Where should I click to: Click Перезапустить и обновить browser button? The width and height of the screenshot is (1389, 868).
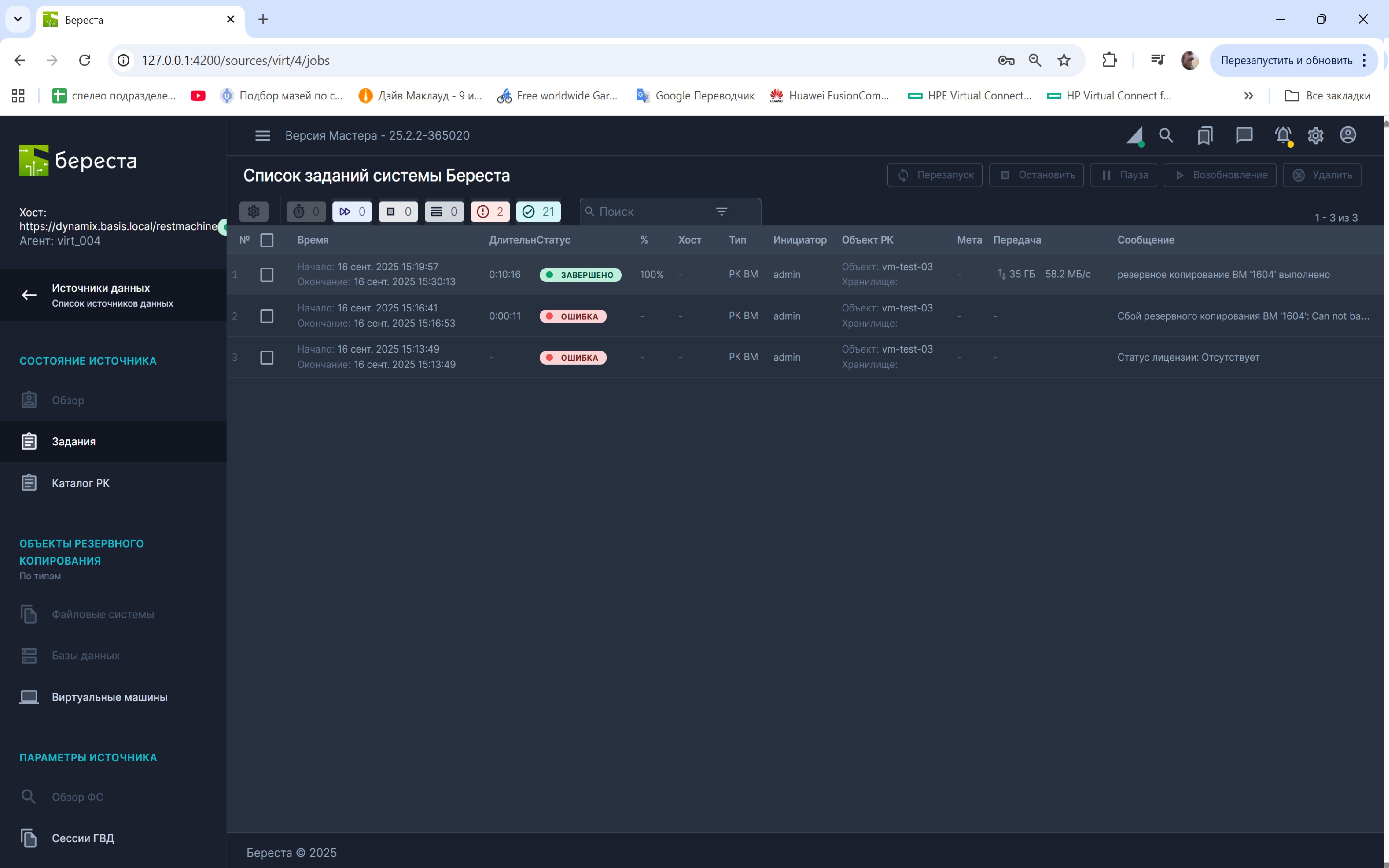click(x=1286, y=60)
